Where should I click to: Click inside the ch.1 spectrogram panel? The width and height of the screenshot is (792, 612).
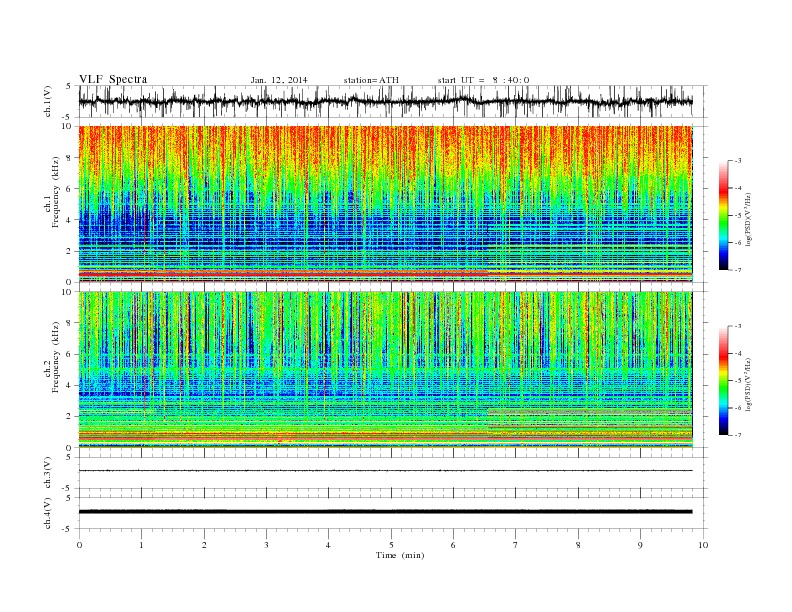tap(385, 204)
